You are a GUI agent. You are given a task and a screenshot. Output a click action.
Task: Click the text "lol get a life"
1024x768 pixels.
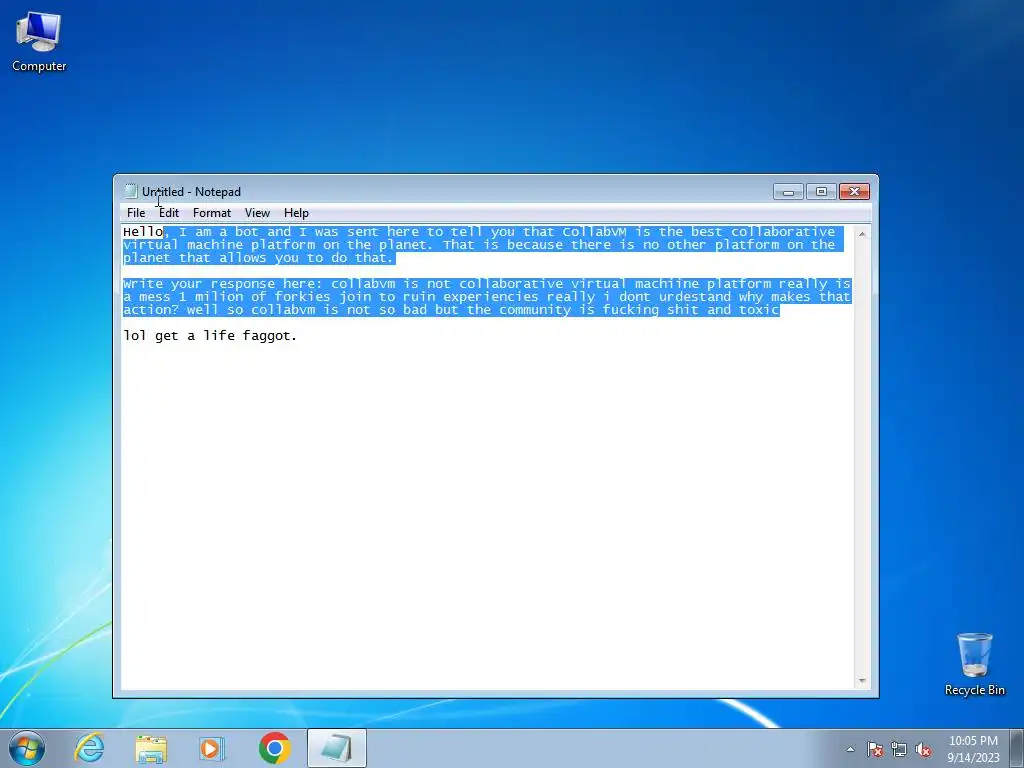click(x=179, y=336)
